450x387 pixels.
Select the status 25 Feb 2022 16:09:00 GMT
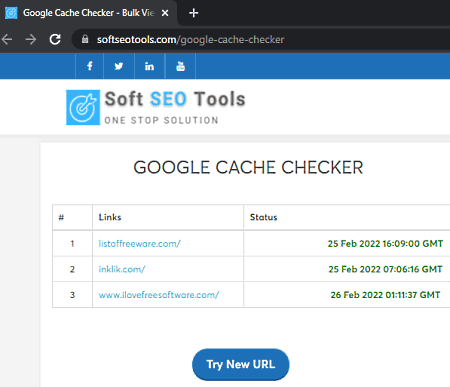[x=385, y=244]
